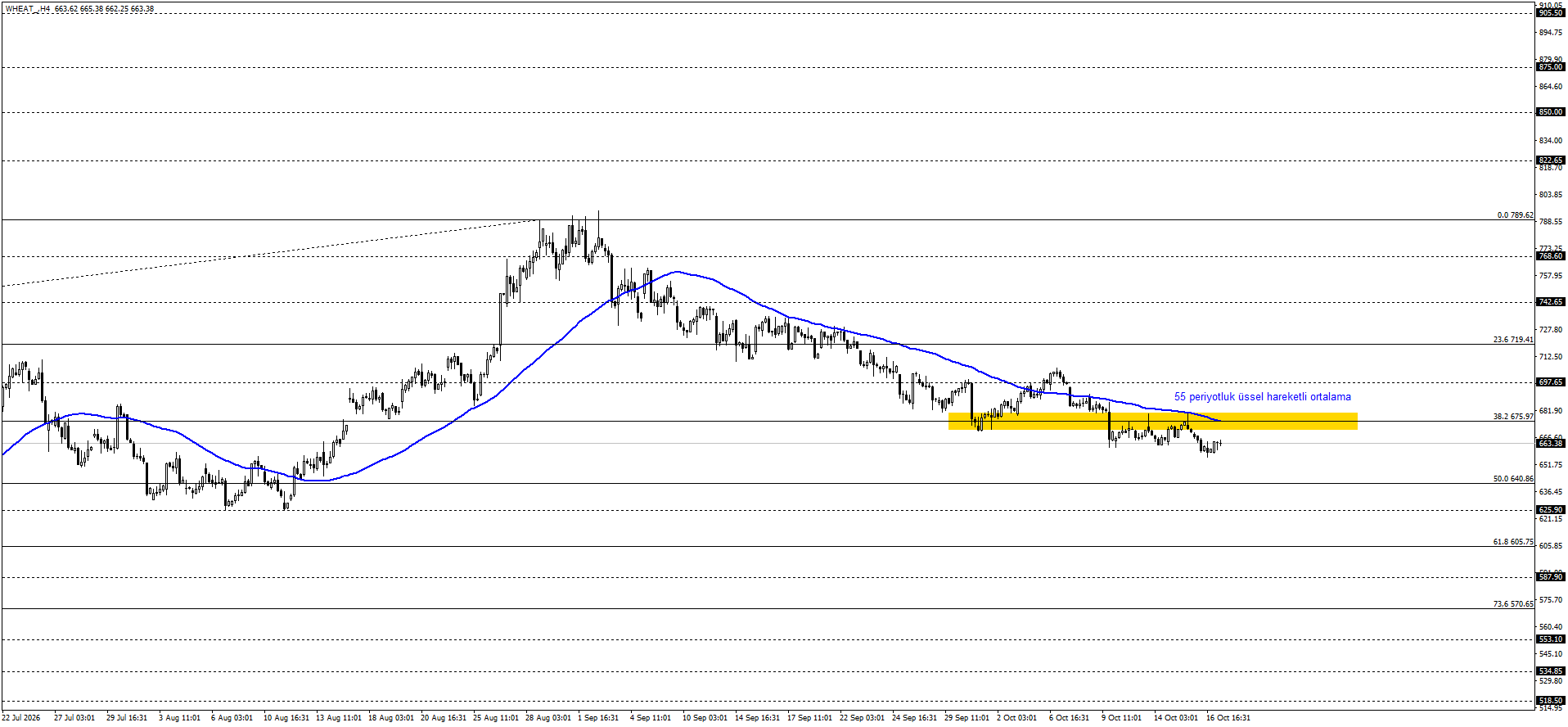Click the '22 Jul 2026' date label
Viewport: 1568px width, 727px height.
point(20,718)
